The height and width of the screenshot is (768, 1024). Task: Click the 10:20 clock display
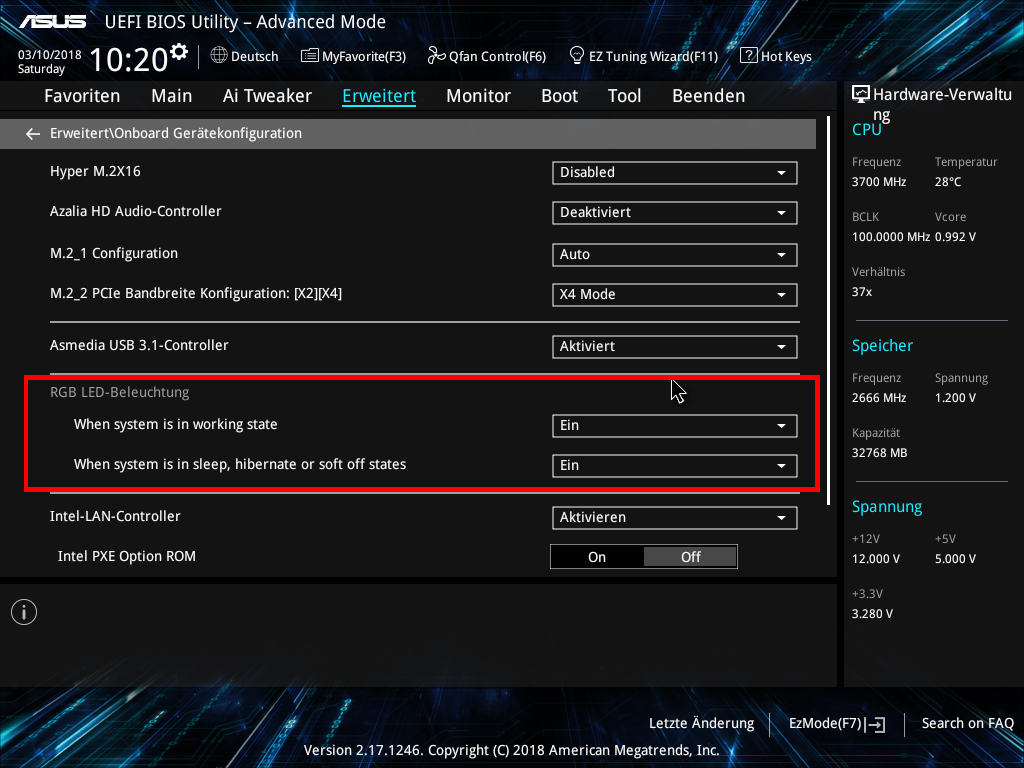click(129, 59)
